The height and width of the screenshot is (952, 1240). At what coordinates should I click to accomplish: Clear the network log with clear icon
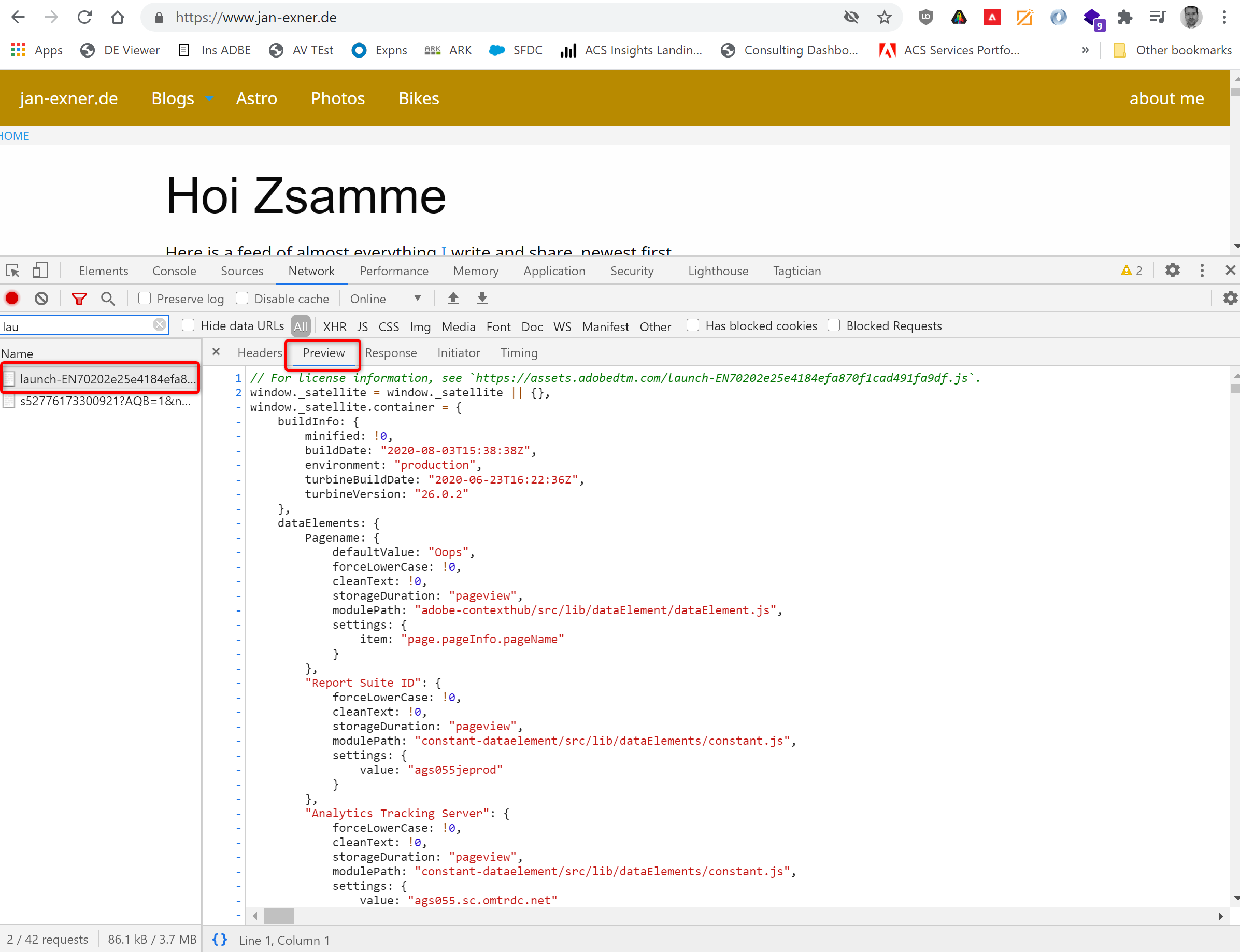point(41,299)
